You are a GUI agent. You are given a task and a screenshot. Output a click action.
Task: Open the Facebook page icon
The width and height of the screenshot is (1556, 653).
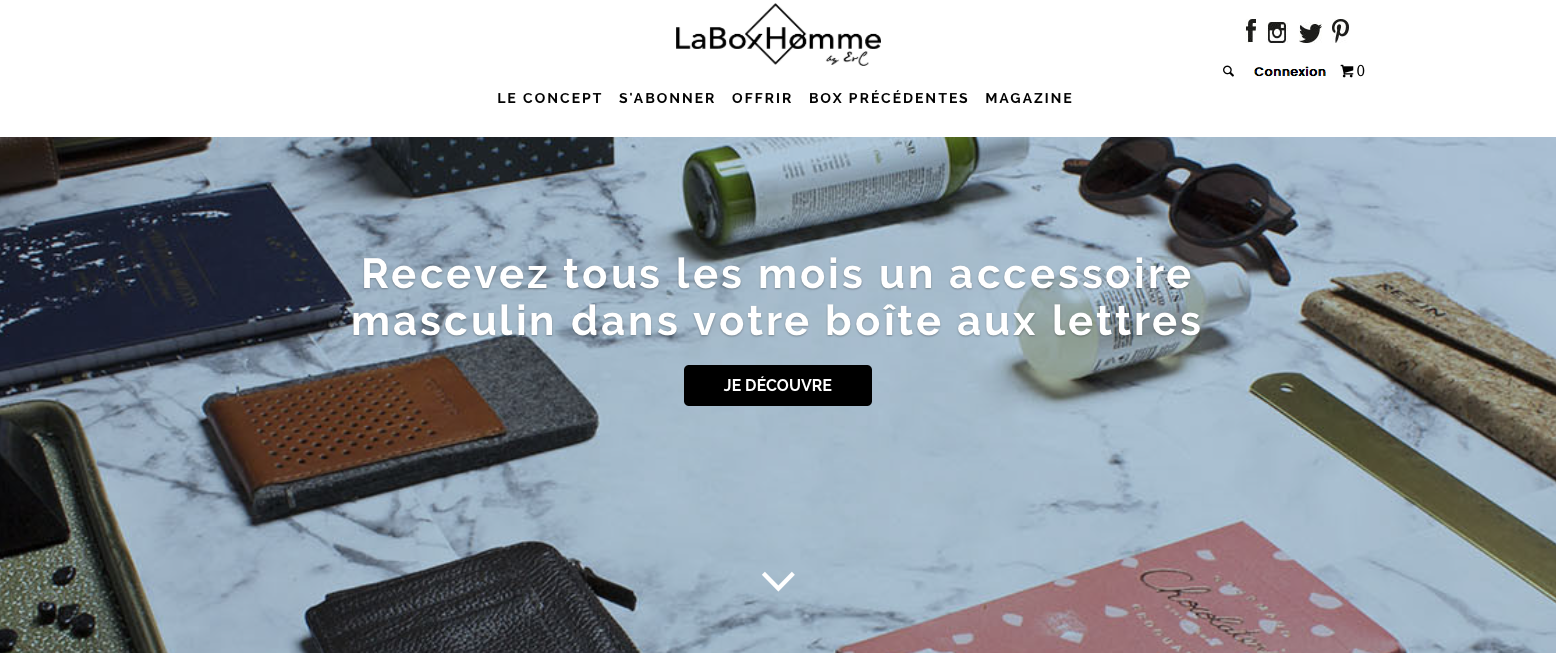tap(1250, 31)
